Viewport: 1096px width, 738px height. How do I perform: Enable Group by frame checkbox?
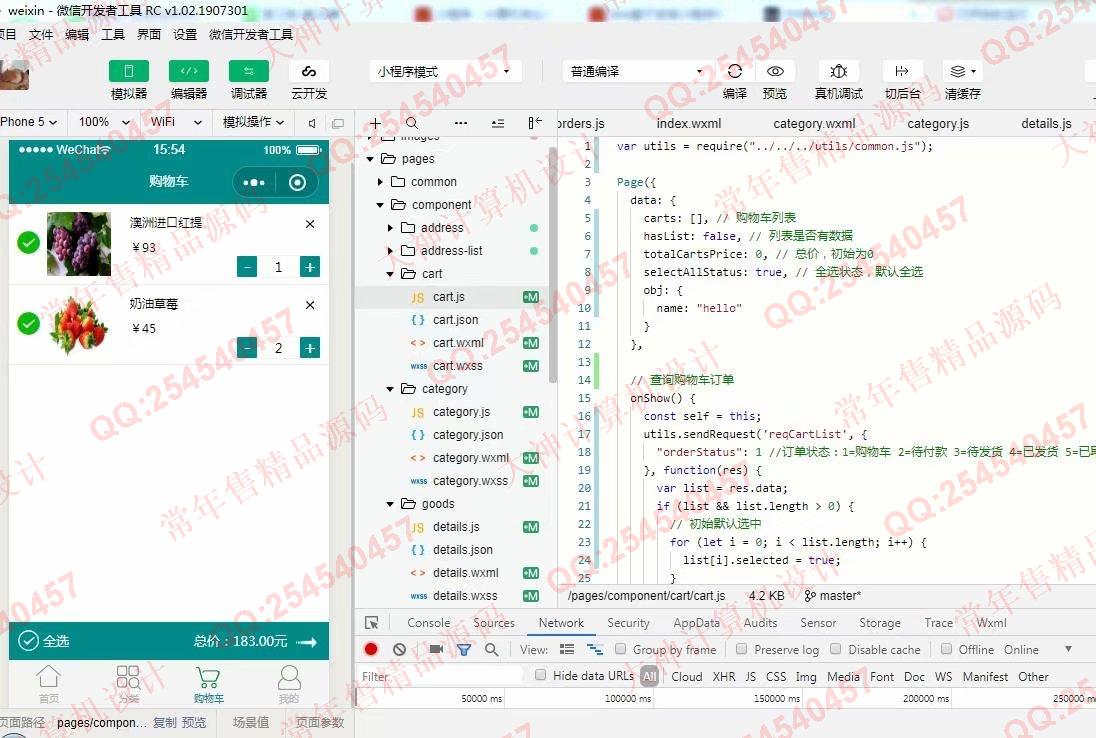[620, 649]
